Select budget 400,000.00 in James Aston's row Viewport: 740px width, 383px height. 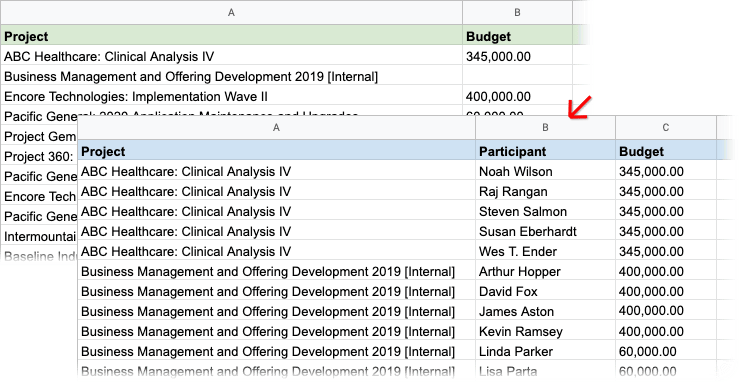pyautogui.click(x=665, y=311)
